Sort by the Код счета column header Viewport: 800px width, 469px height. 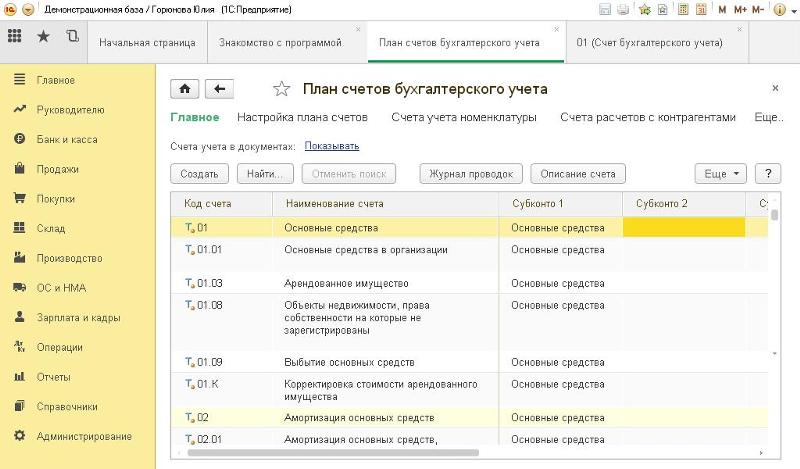[221, 203]
